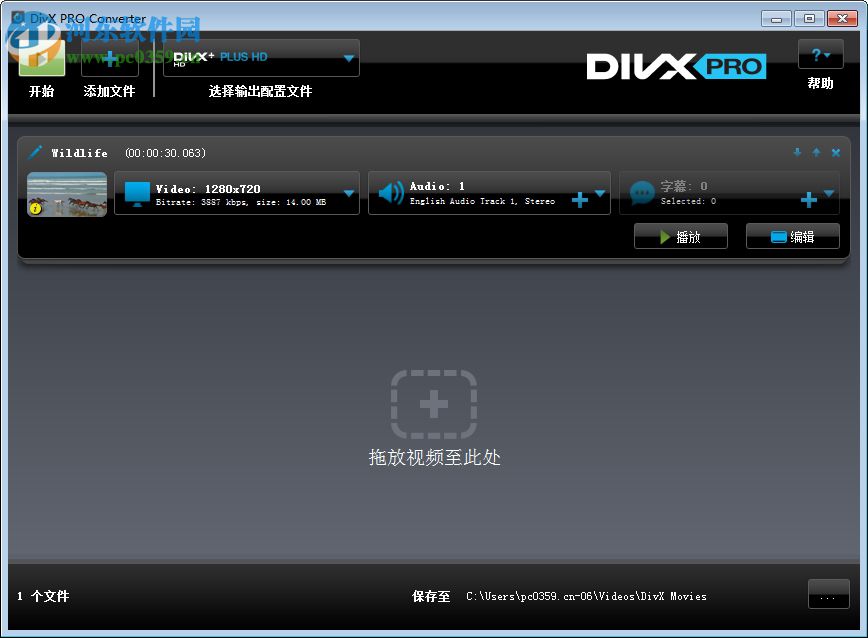Move Wildlife up using the up-arrow icon
Viewport: 868px width, 638px height.
tap(815, 151)
